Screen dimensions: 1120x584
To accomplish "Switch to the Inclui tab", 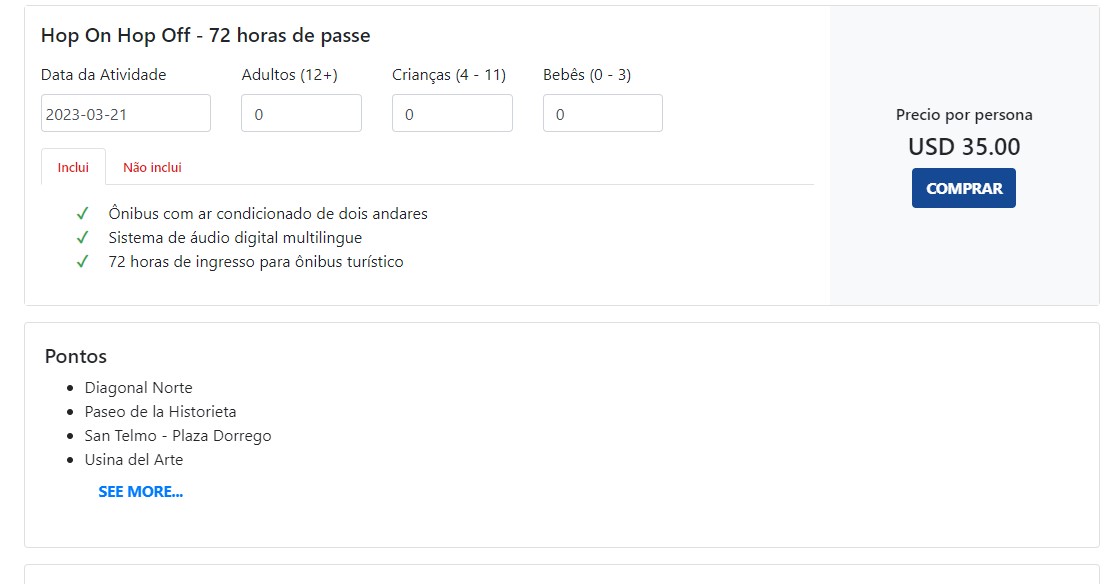I will click(x=73, y=167).
